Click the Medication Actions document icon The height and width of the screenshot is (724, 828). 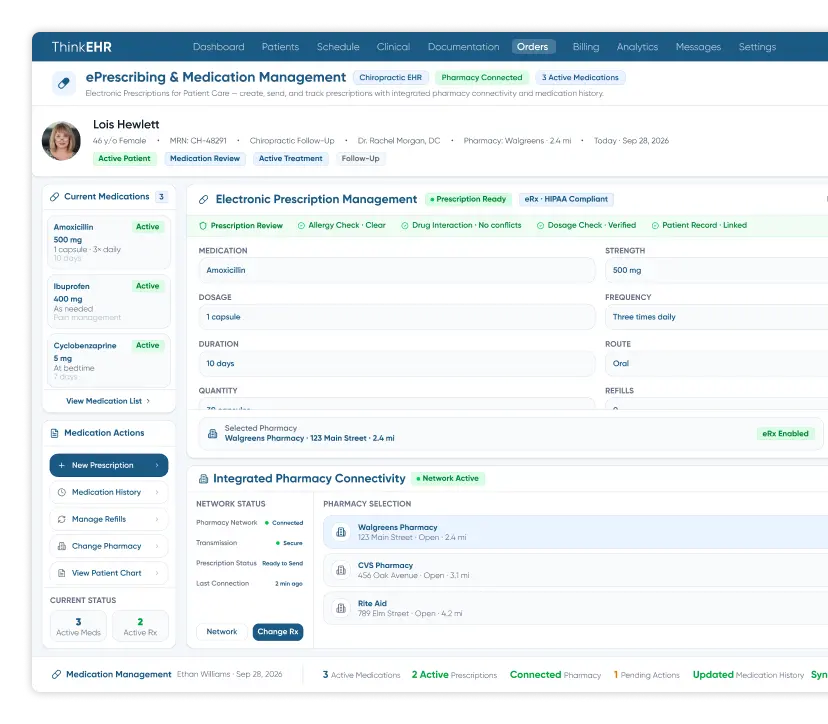coord(54,433)
